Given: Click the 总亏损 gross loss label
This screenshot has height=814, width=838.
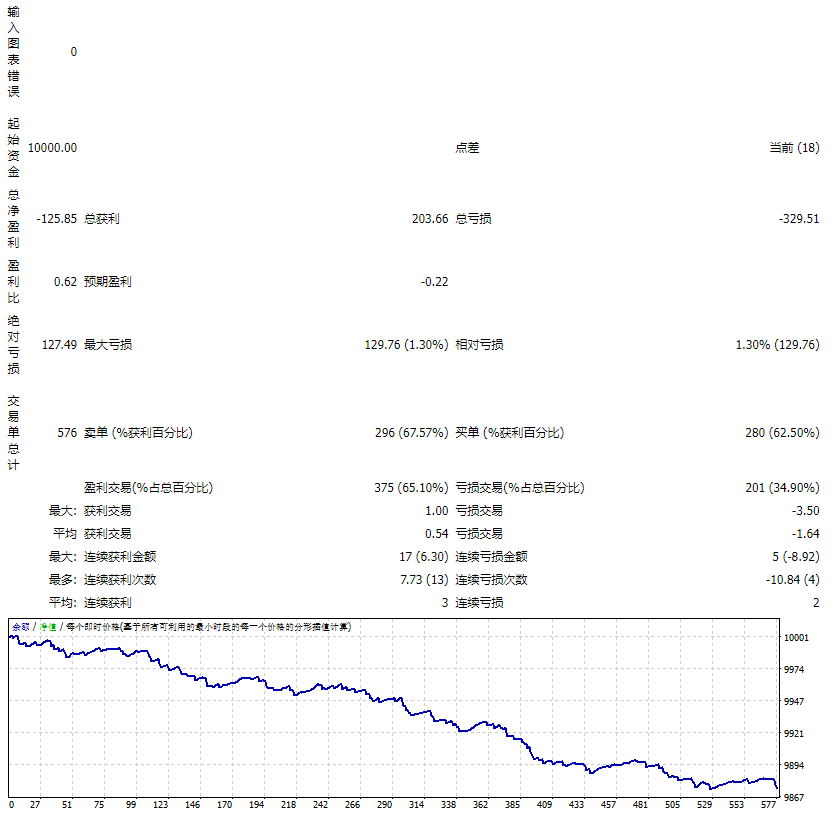Looking at the screenshot, I should (x=473, y=219).
